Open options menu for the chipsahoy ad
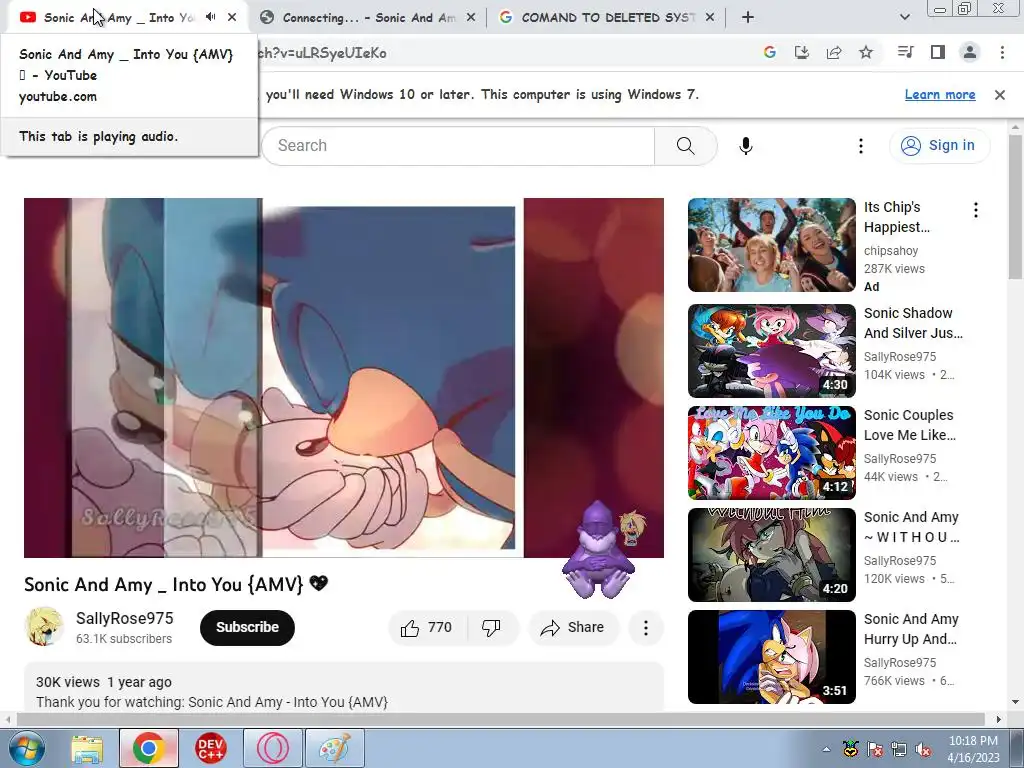This screenshot has height=768, width=1024. 976,210
